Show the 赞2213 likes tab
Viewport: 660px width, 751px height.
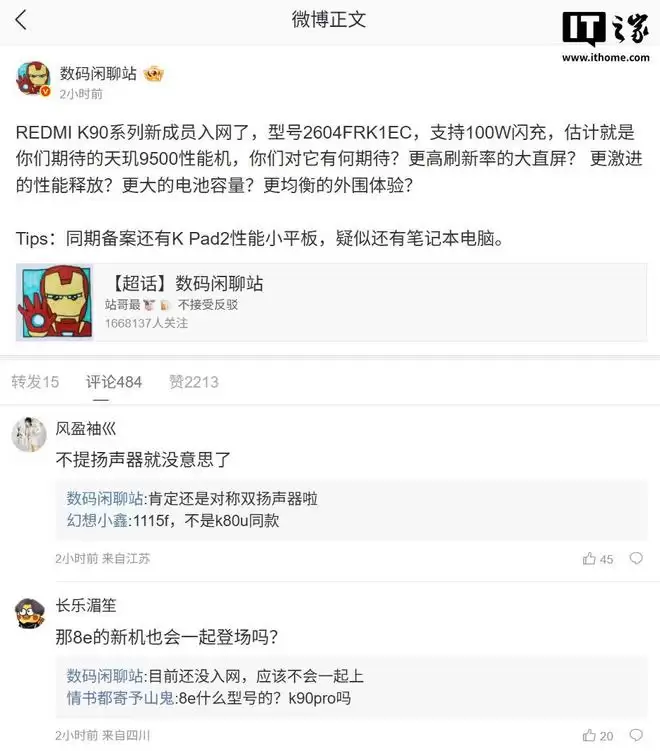pyautogui.click(x=194, y=382)
